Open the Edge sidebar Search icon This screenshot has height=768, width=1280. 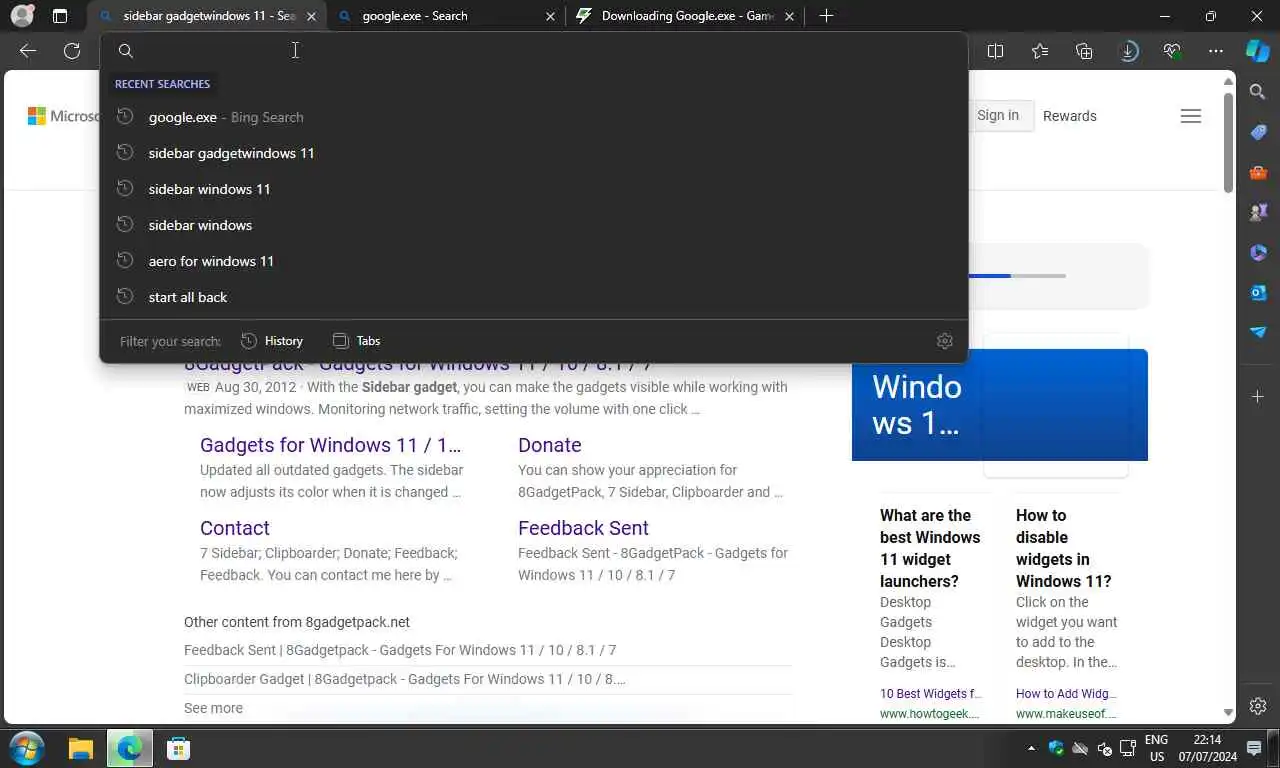1258,92
